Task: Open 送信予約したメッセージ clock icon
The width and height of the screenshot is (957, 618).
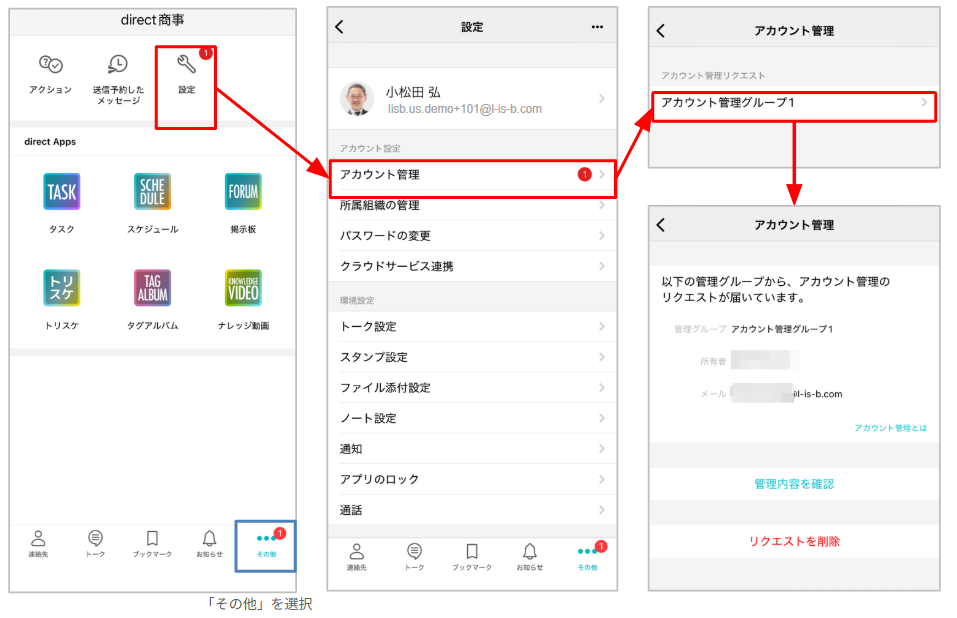Action: [117, 64]
